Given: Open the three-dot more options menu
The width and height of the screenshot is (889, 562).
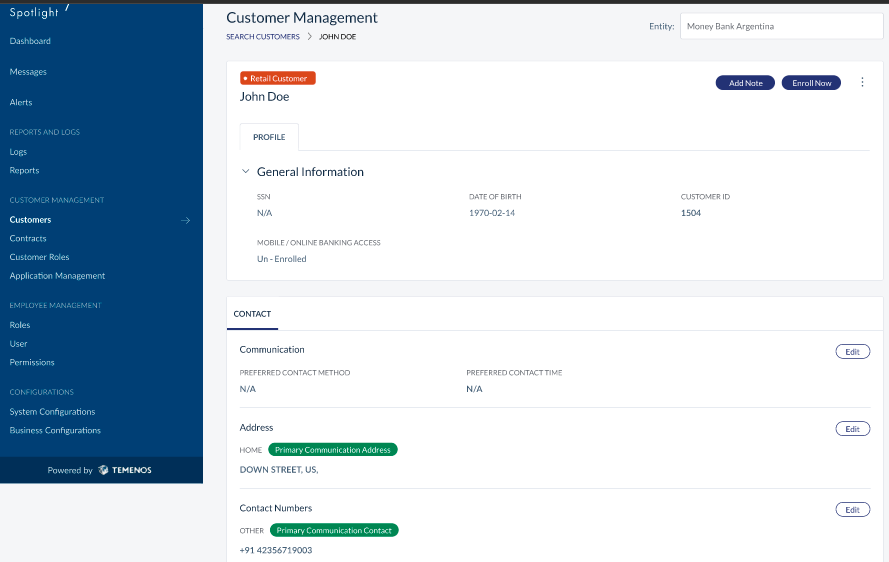Looking at the screenshot, I should pos(862,82).
